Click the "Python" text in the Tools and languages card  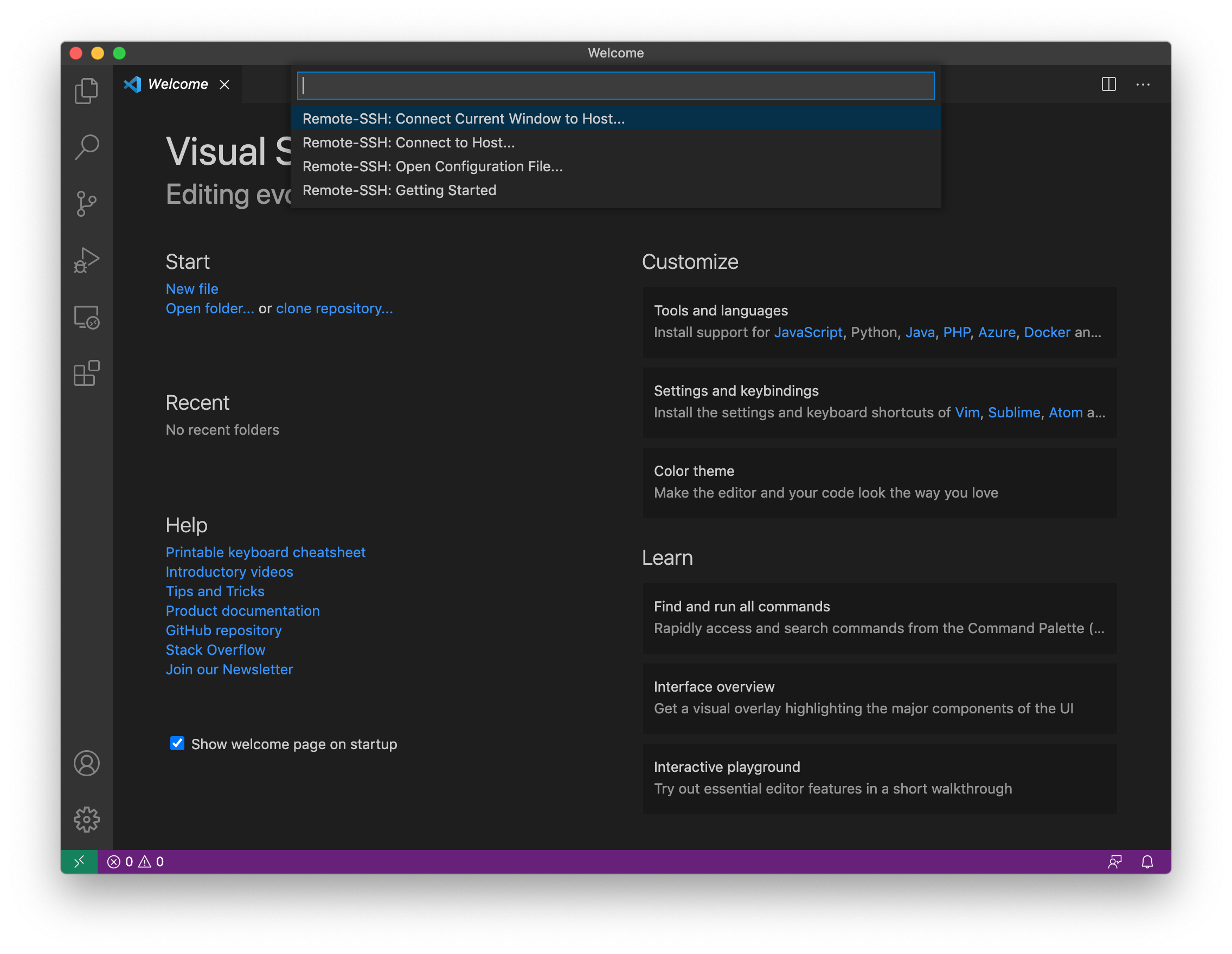[x=874, y=332]
